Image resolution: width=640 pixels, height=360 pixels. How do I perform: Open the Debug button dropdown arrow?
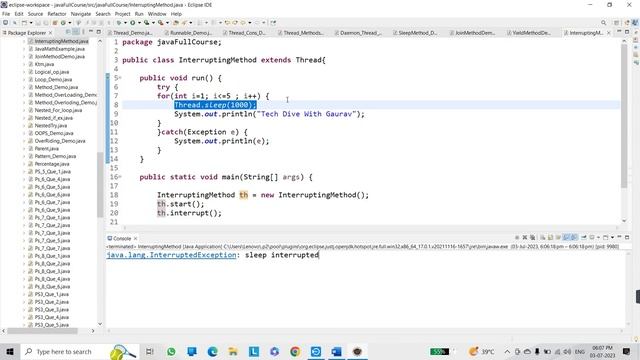pyautogui.click(x=125, y=23)
